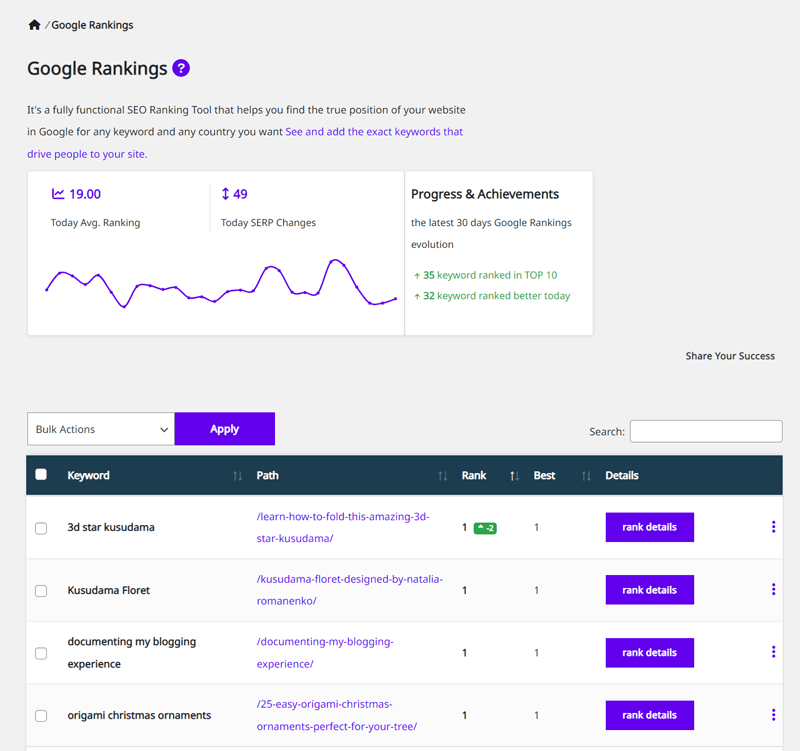Click the Details column header
The width and height of the screenshot is (800, 751).
point(622,475)
